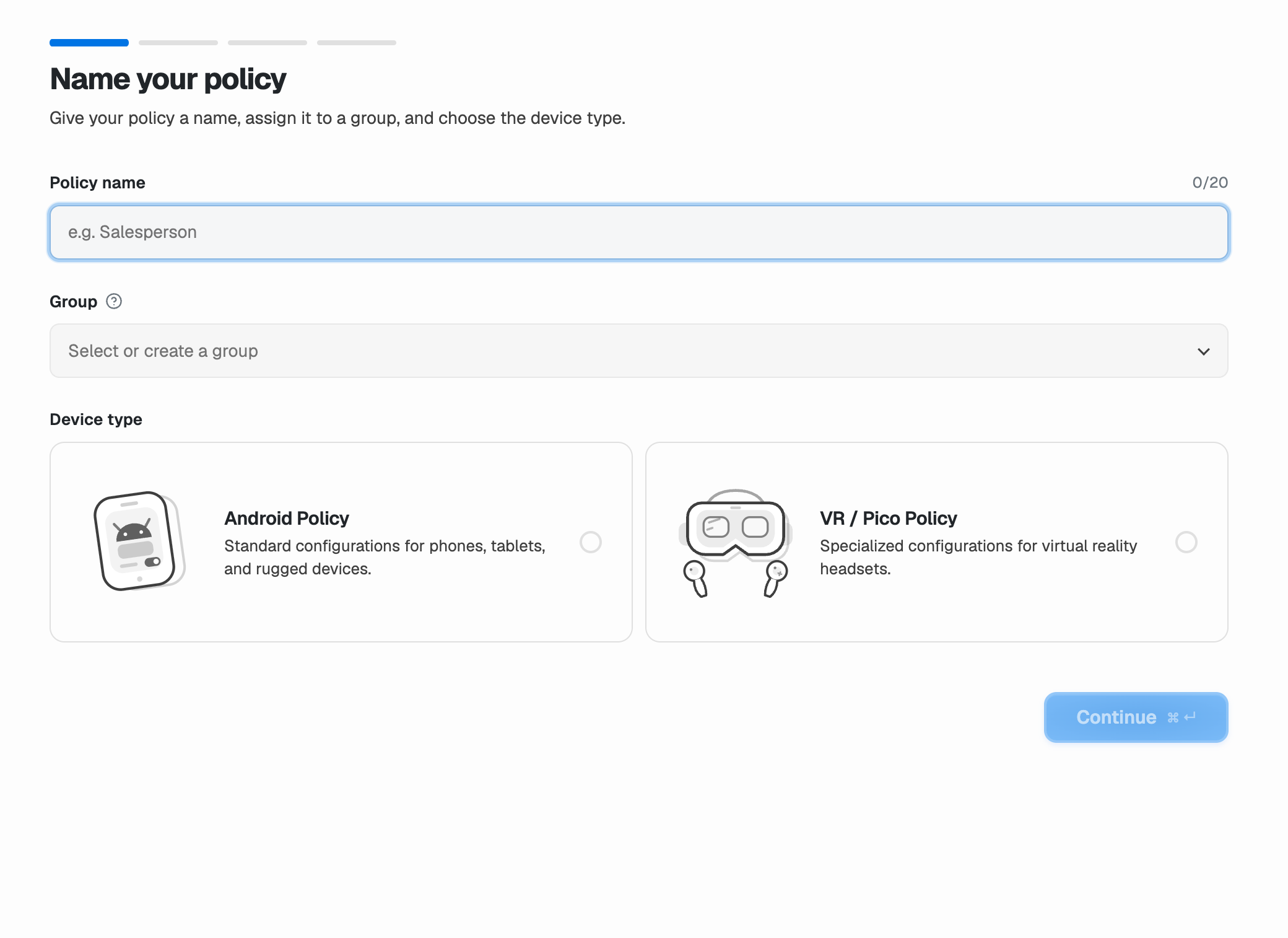
Task: Click the Name your policy heading
Action: click(168, 79)
